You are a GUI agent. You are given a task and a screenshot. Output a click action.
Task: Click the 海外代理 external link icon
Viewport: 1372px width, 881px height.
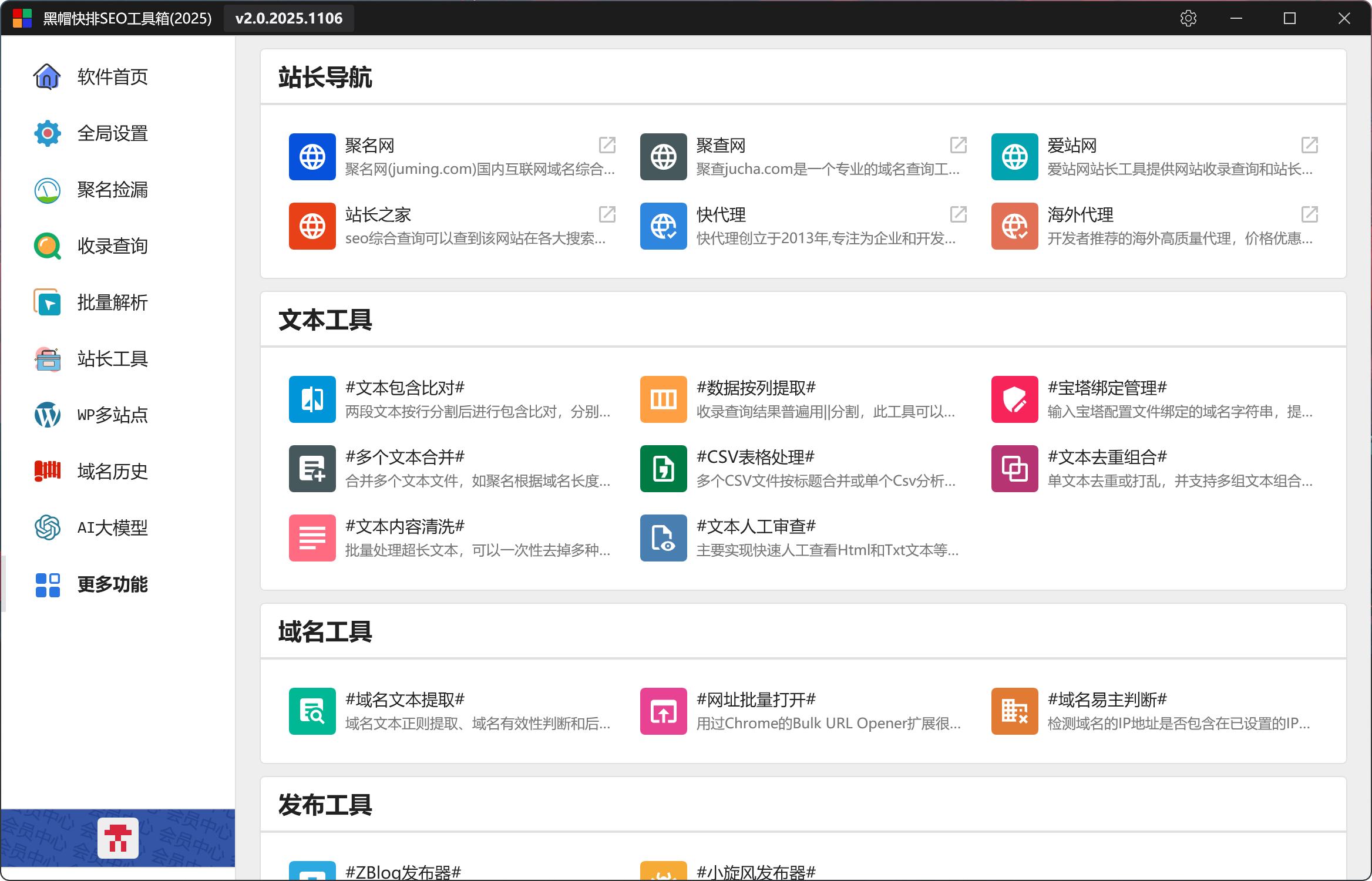[x=1309, y=214]
